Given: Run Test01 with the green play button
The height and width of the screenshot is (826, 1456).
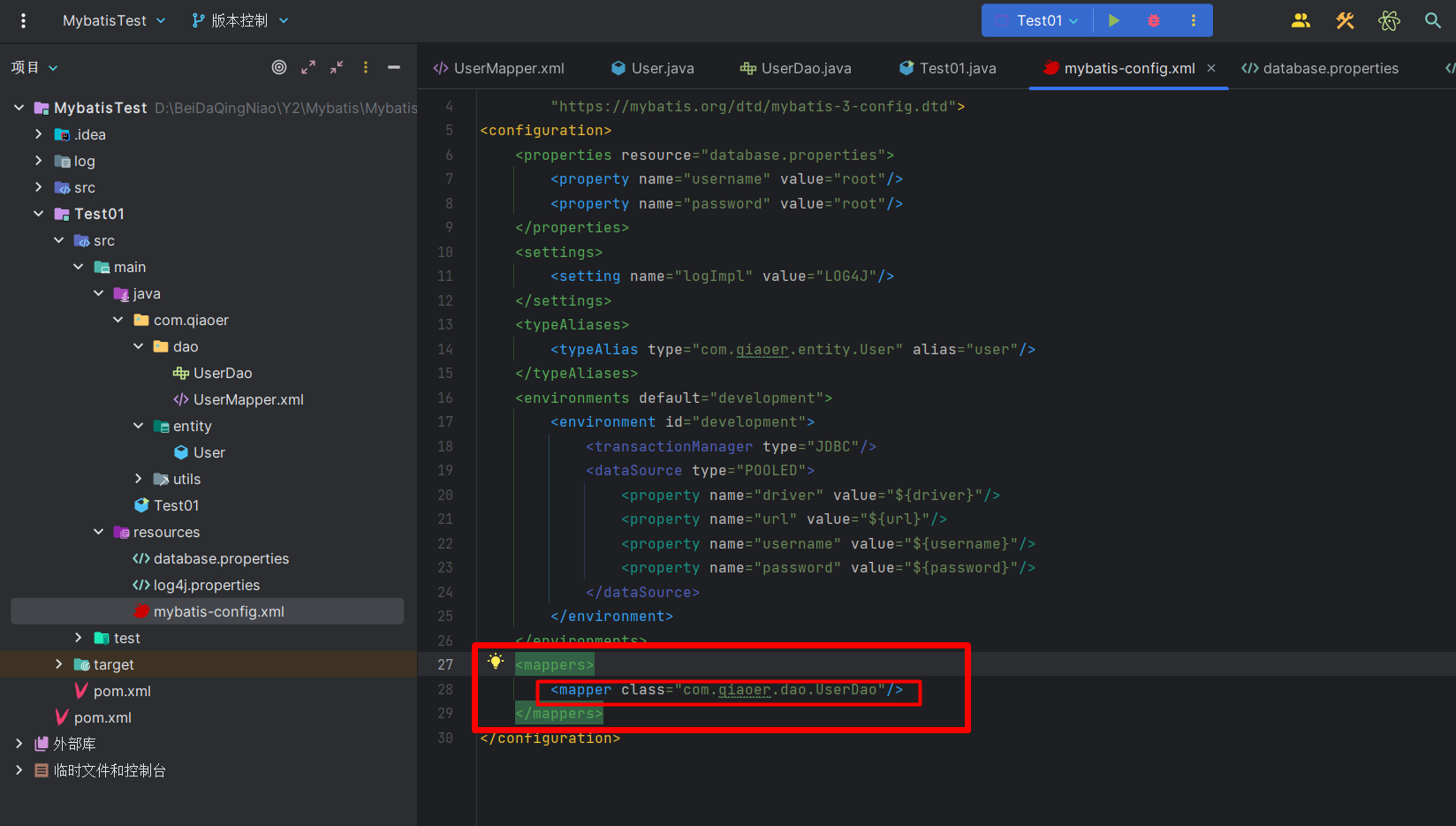Looking at the screenshot, I should click(x=1114, y=20).
